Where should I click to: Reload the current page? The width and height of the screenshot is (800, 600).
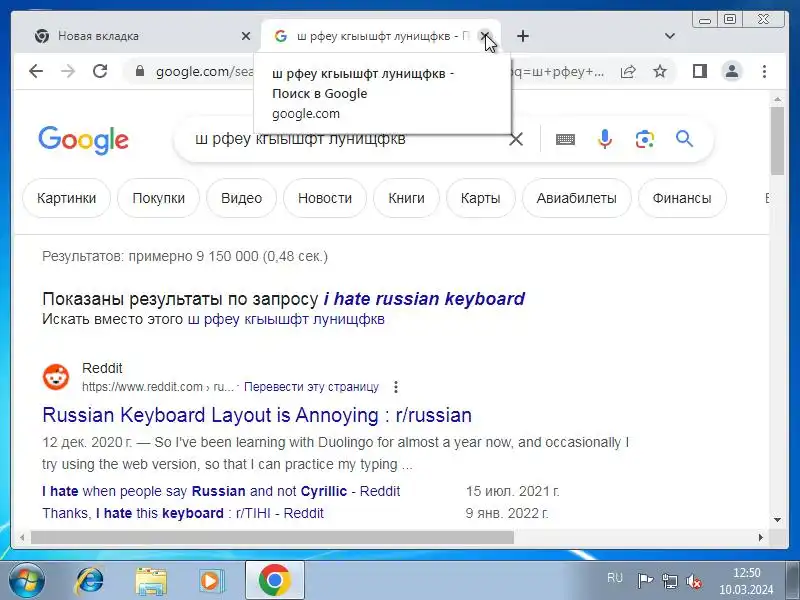click(x=100, y=71)
